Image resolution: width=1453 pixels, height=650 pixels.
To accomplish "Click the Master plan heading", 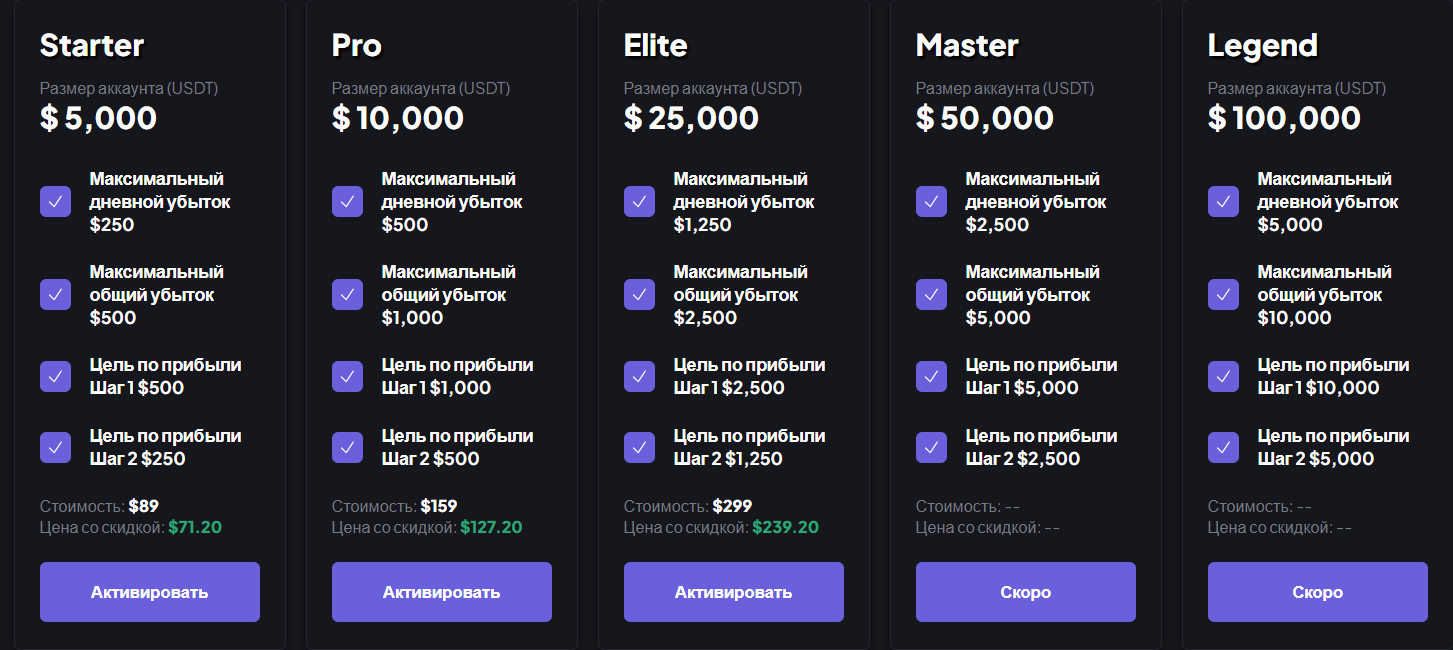I will [967, 46].
